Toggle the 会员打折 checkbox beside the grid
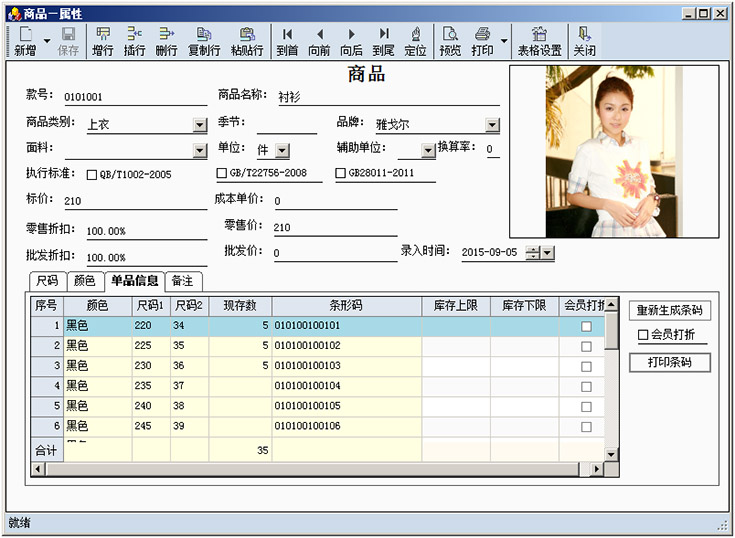 [643, 335]
